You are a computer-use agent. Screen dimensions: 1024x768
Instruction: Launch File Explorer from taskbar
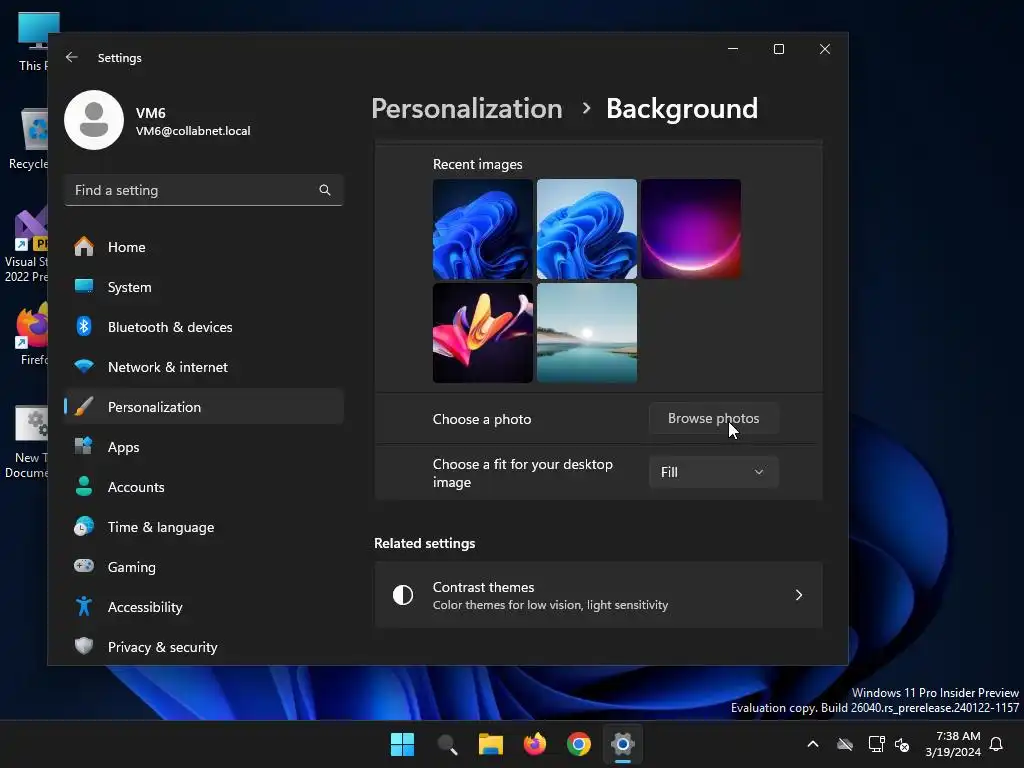[x=490, y=744]
